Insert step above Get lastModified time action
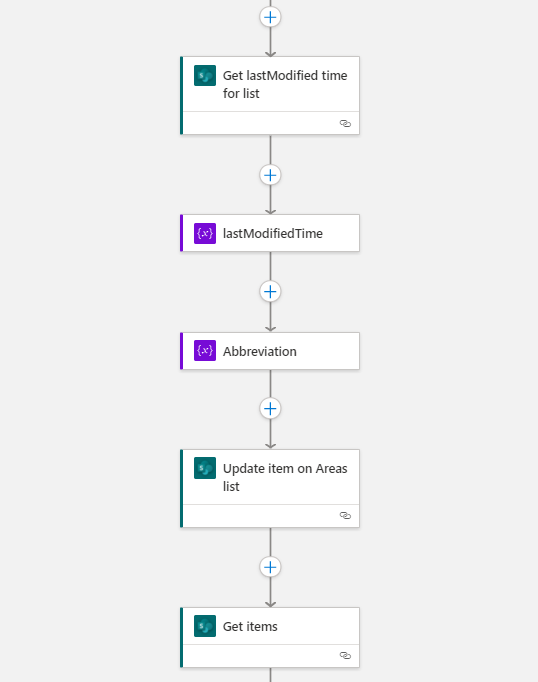Screen dimensions: 538x682 270,17
